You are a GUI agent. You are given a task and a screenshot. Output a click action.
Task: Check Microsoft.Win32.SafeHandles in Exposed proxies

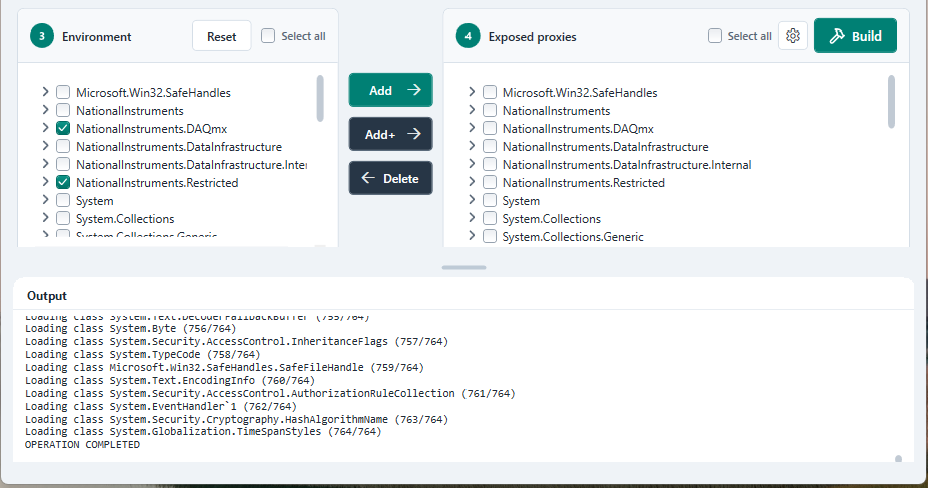(490, 92)
